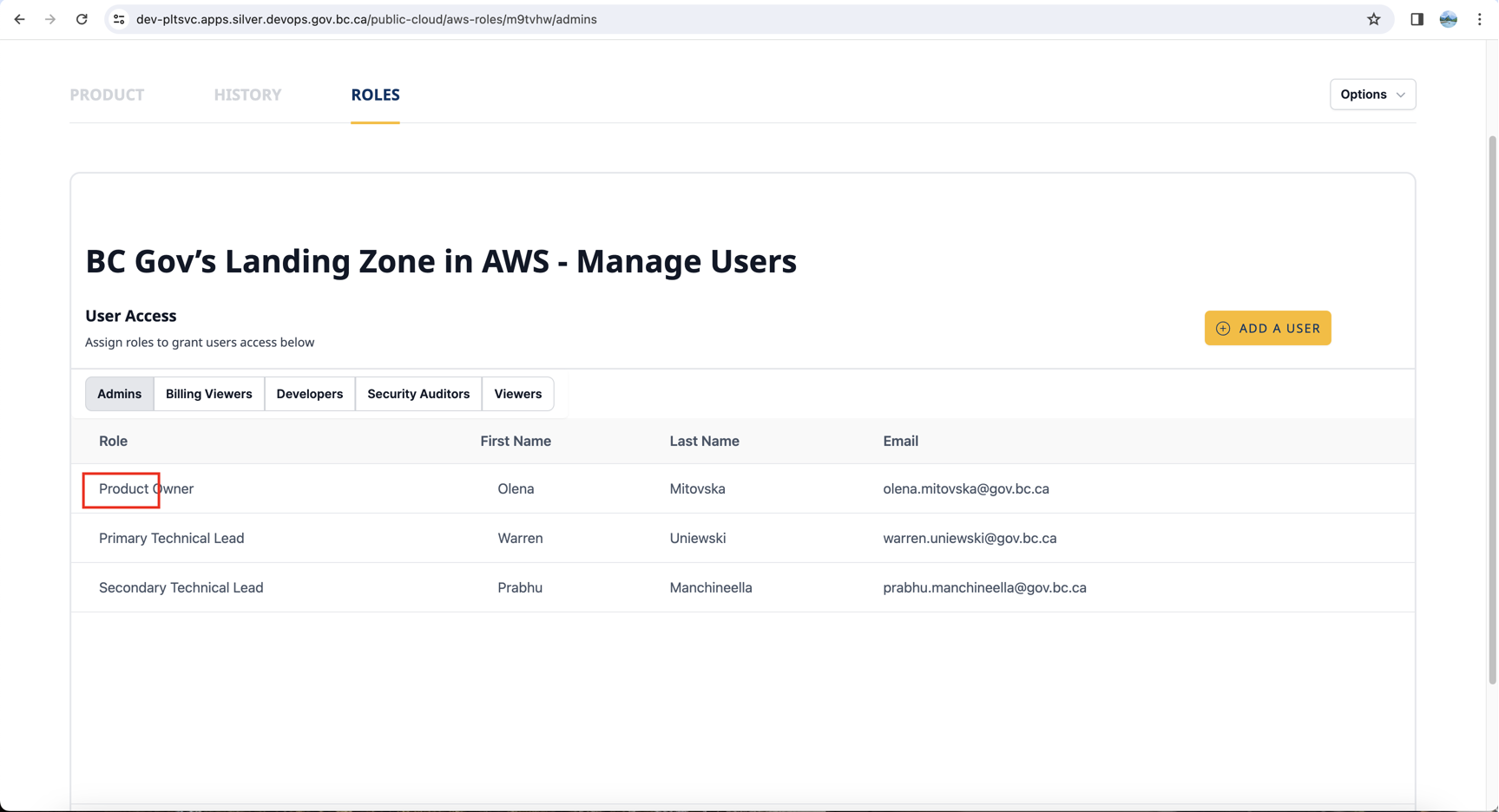
Task: Click the ADD A USER button
Action: [1267, 328]
